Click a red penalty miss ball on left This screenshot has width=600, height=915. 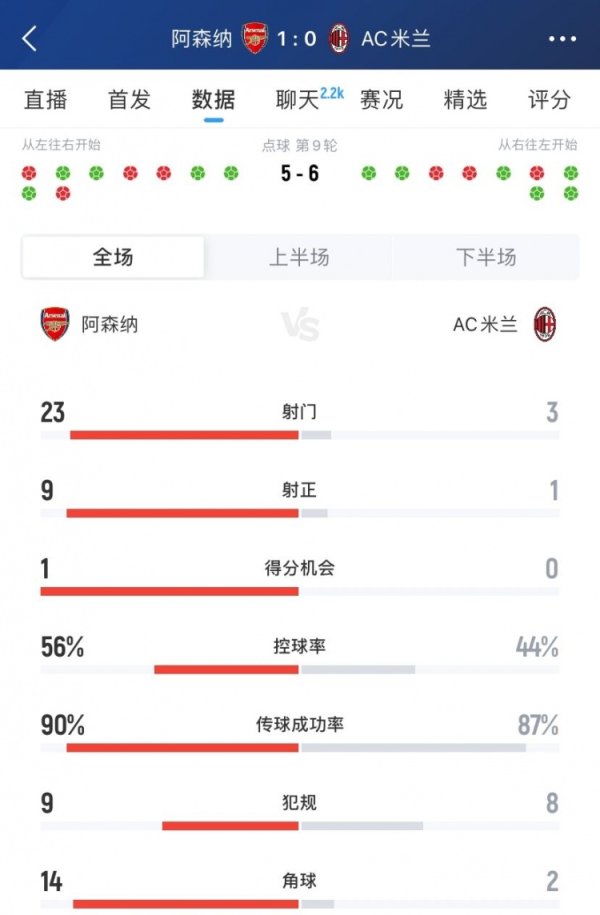[29, 172]
